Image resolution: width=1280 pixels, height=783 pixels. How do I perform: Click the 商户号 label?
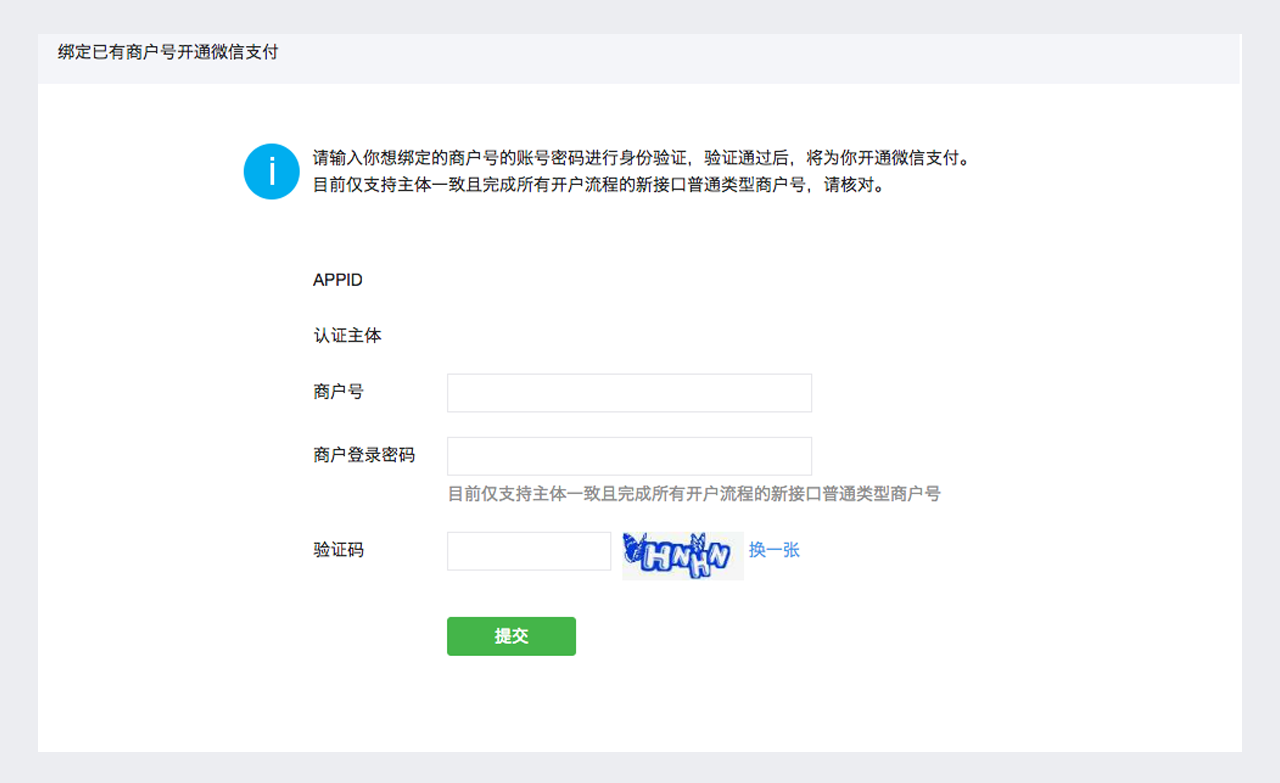coord(338,392)
